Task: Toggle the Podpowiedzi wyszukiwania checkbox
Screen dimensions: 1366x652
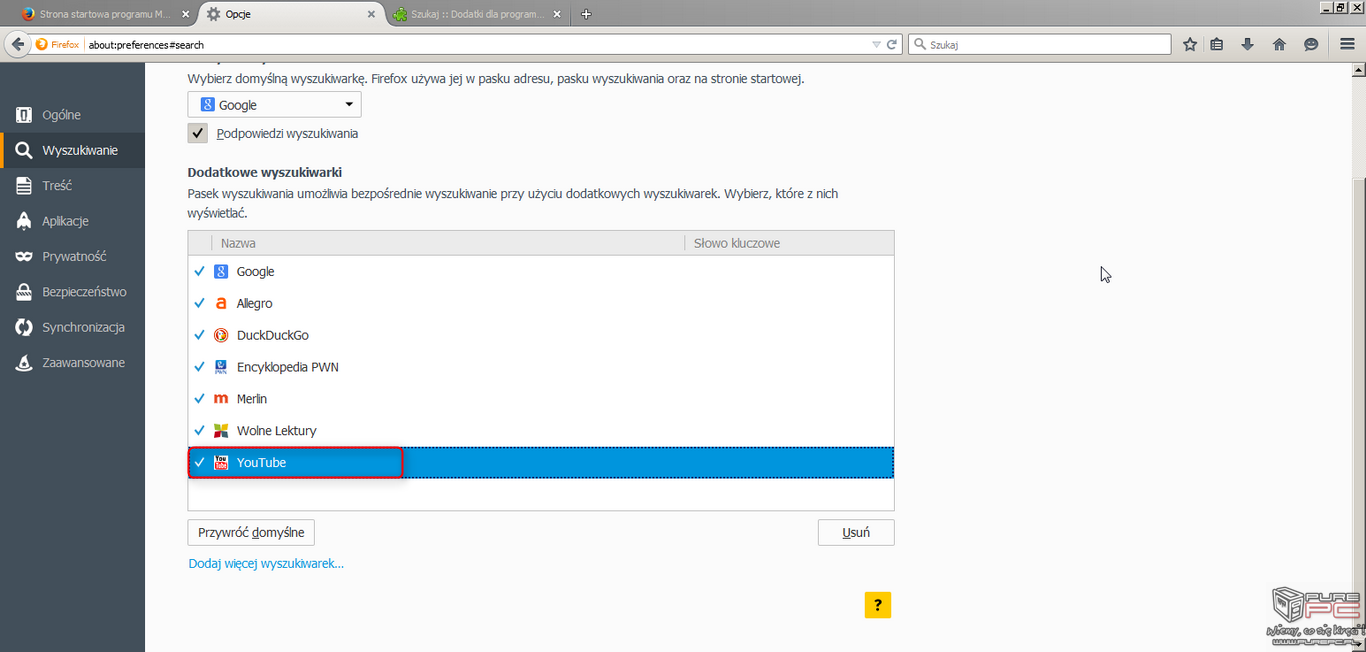Action: (x=198, y=134)
